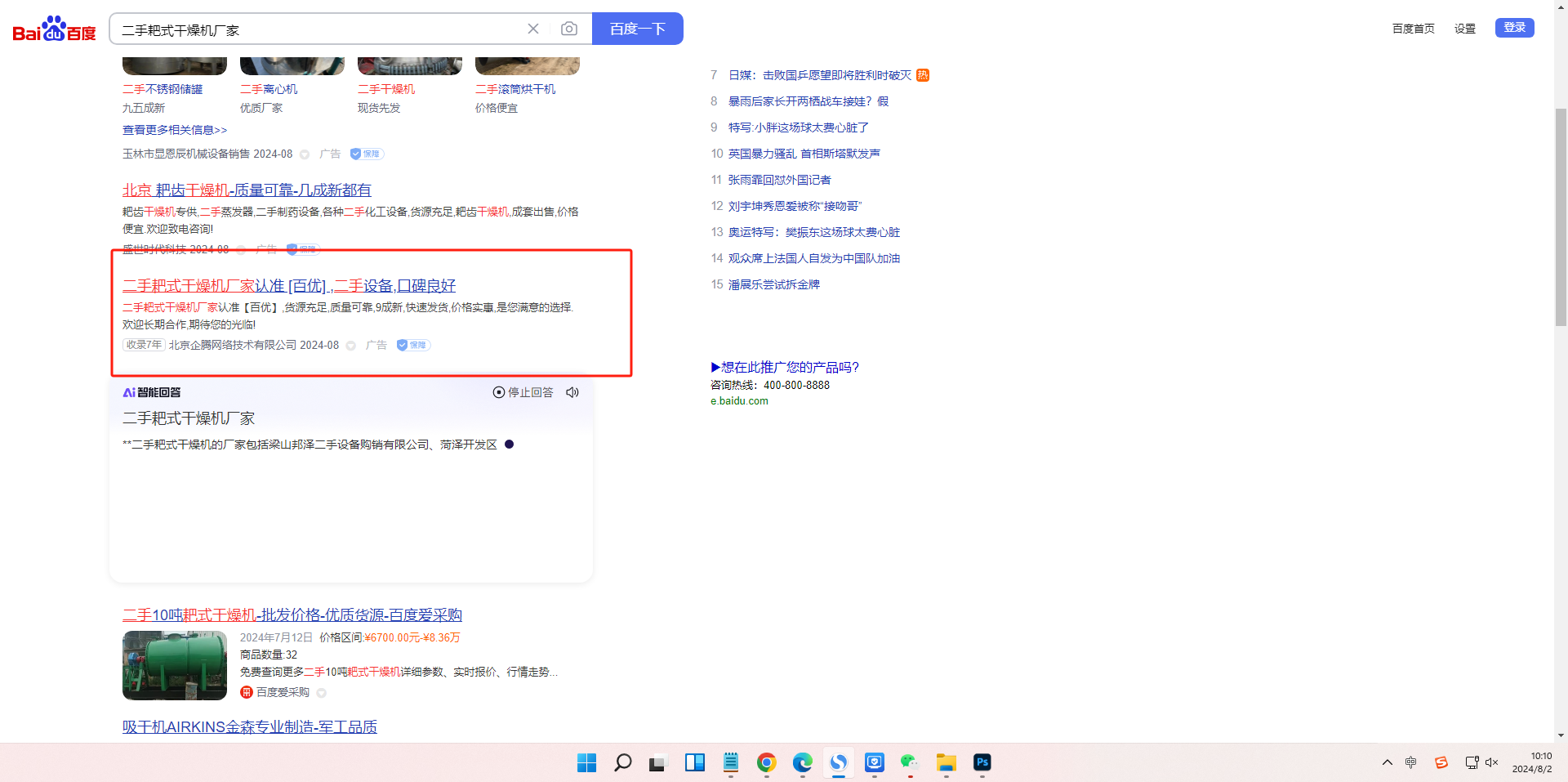Open network status tray icon

pyautogui.click(x=1472, y=762)
